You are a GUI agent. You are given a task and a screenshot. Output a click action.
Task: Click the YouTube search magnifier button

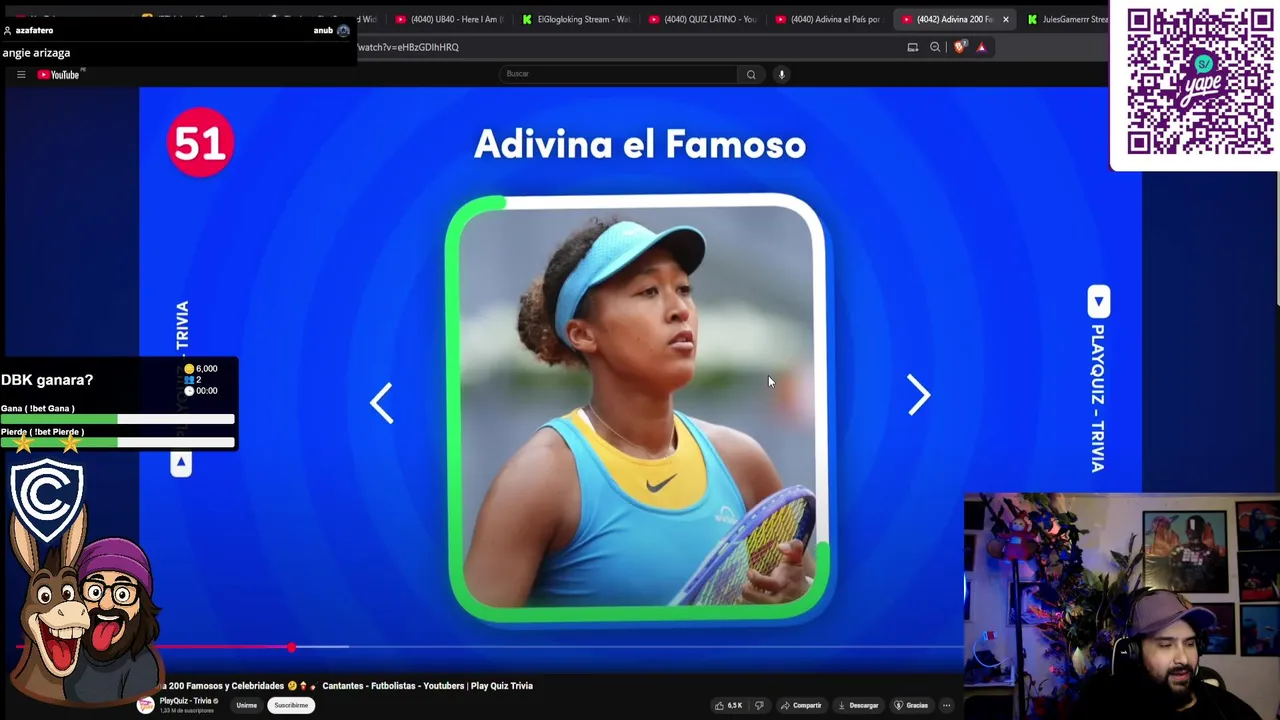[751, 74]
